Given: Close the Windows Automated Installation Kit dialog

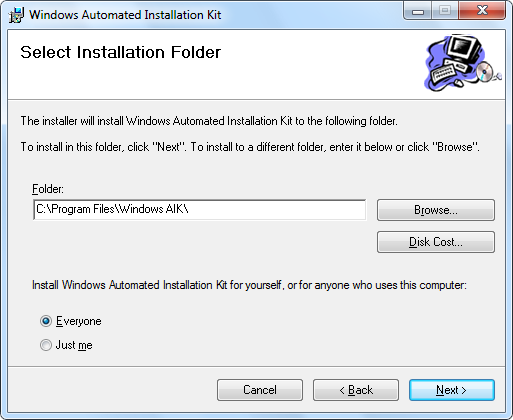Looking at the screenshot, I should point(482,11).
